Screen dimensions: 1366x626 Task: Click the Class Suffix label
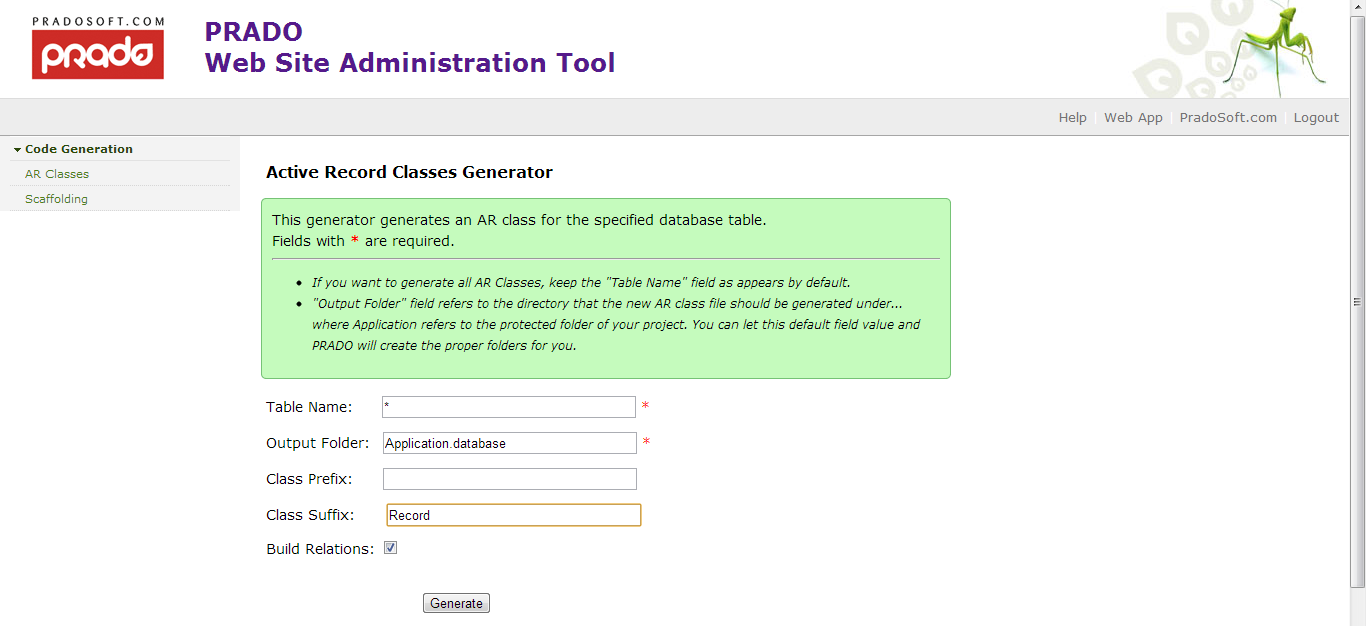310,515
